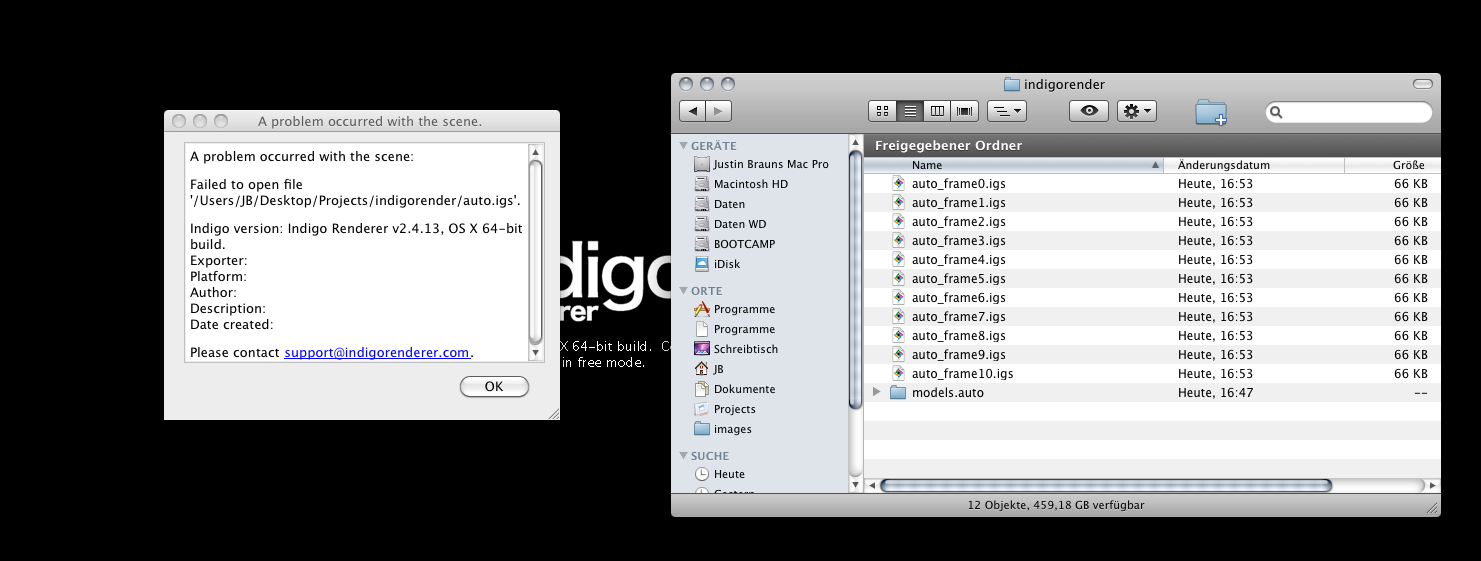Switch Finder to icon view
This screenshot has height=561, width=1481.
click(883, 111)
